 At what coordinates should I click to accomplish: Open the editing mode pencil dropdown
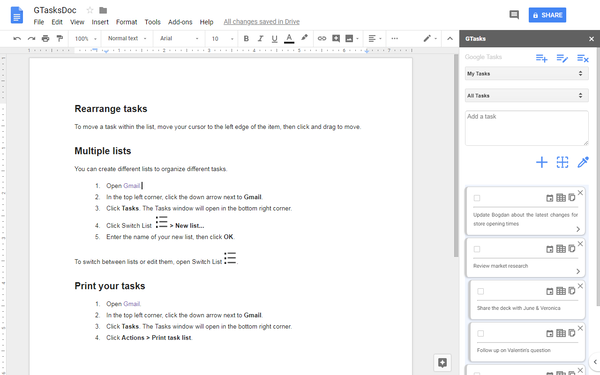click(x=430, y=38)
